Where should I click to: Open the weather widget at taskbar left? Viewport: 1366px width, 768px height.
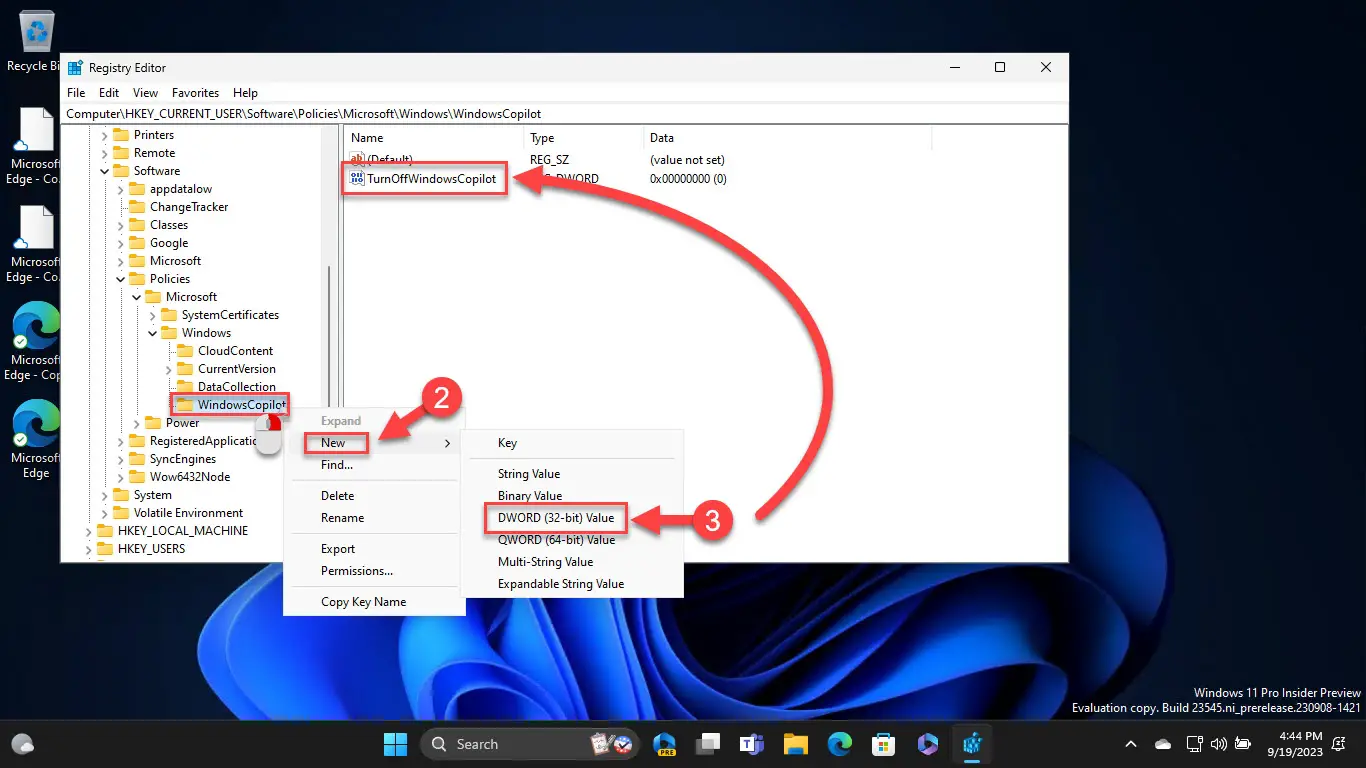(x=22, y=744)
